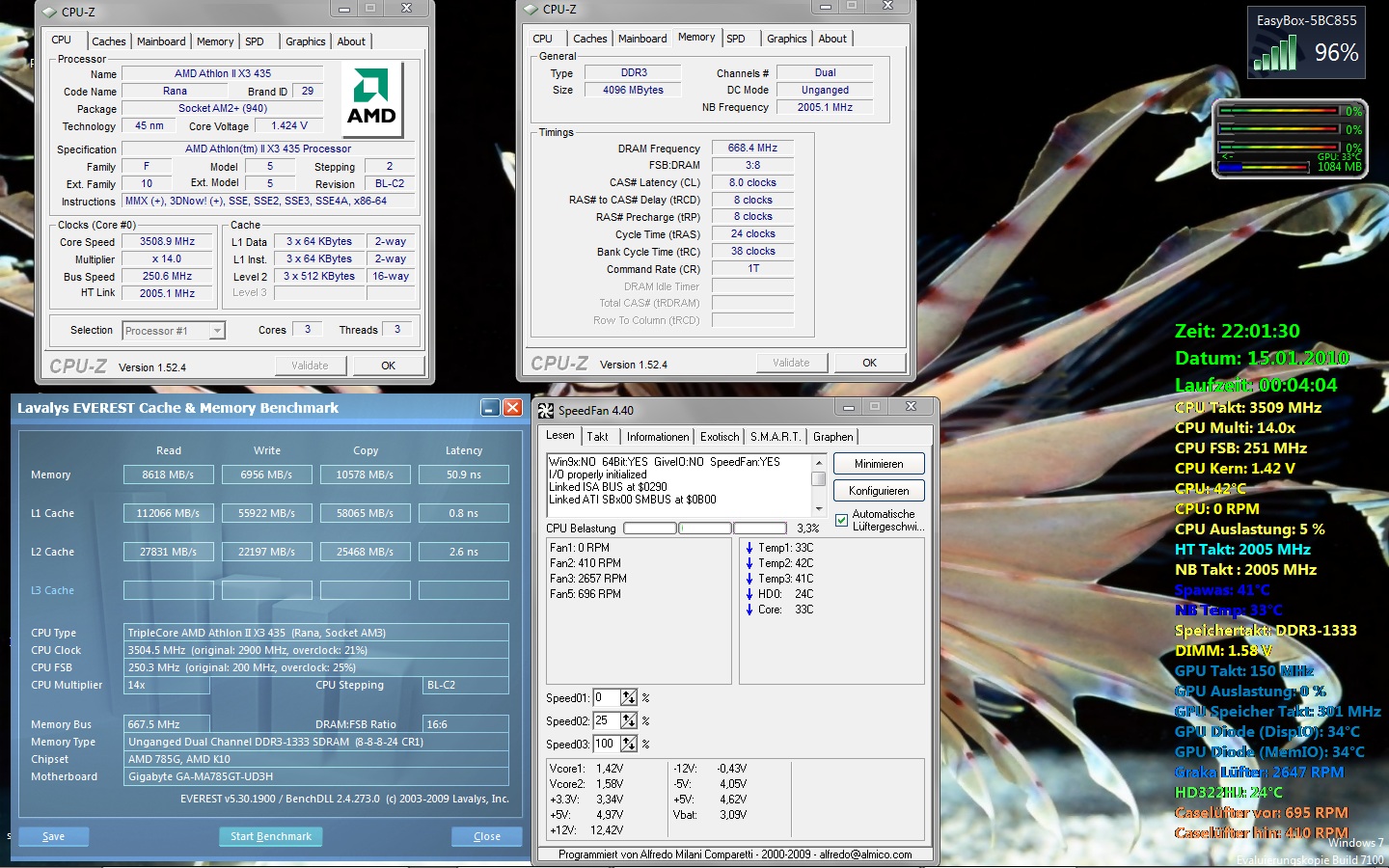Adjust the Speed01 stepper arrows
The image size is (1389, 868).
[629, 697]
